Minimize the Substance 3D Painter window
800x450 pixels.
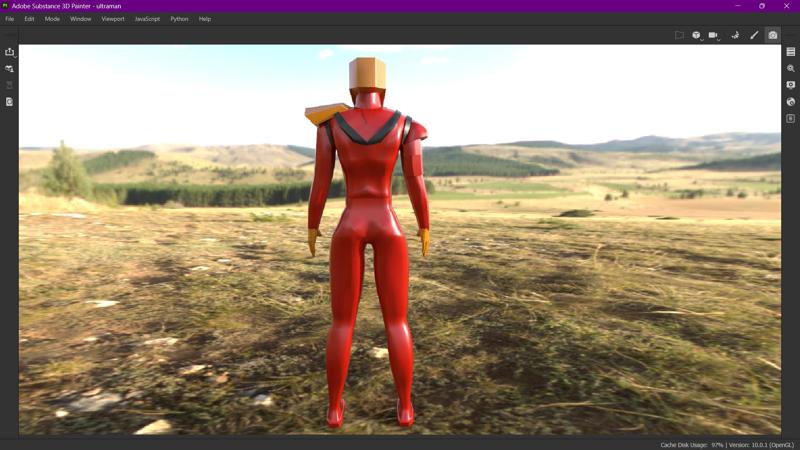[x=738, y=6]
